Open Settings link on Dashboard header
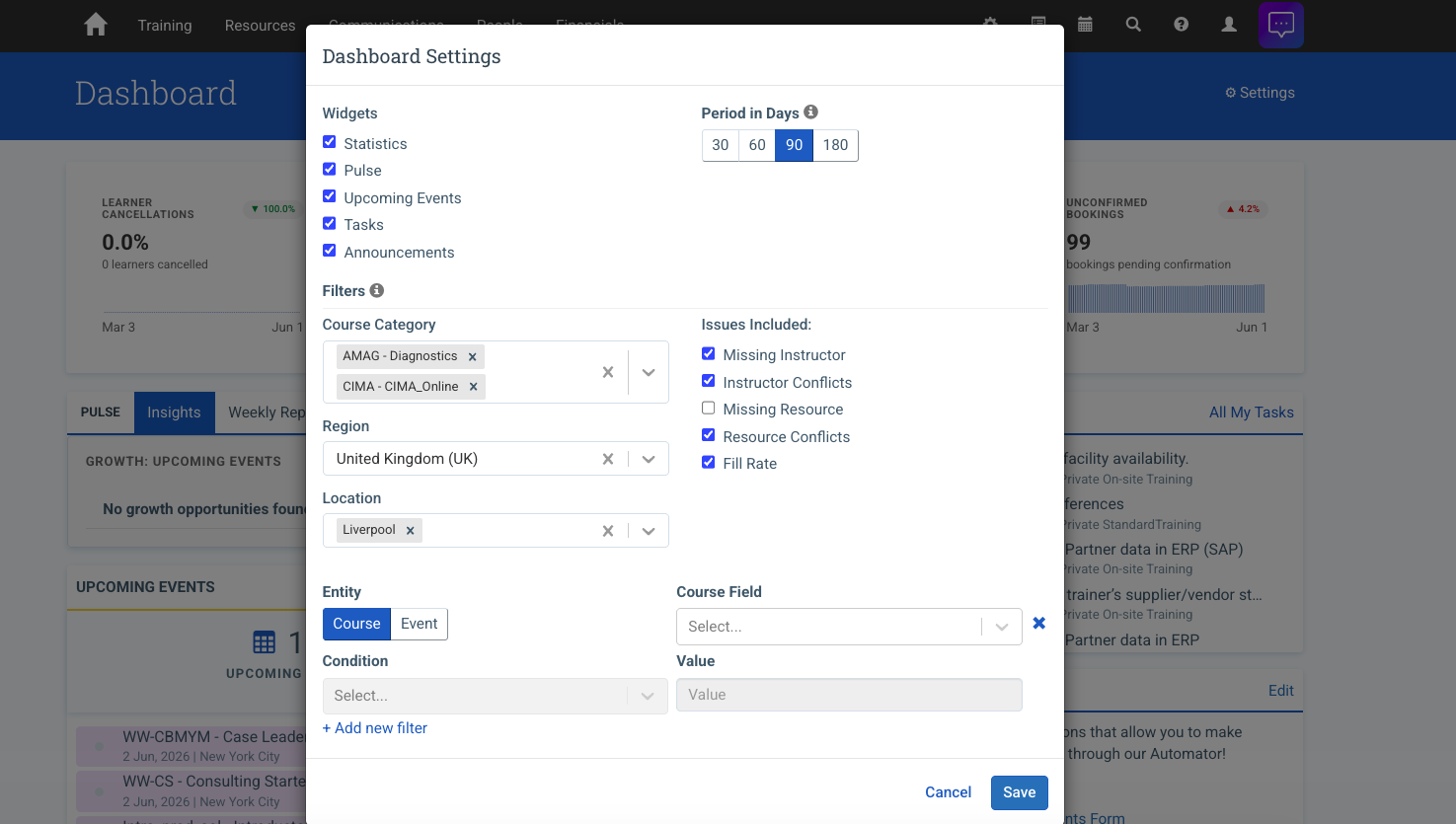1456x824 pixels. (x=1260, y=93)
